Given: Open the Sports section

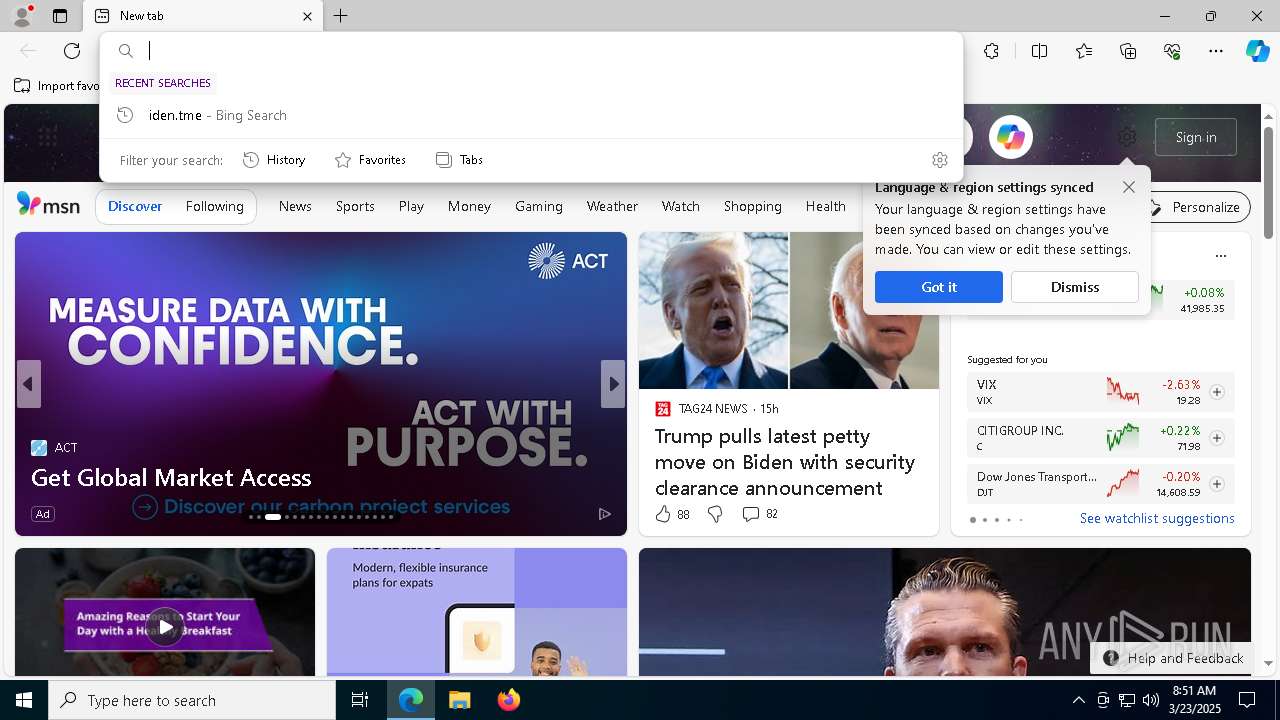Looking at the screenshot, I should click(x=355, y=206).
